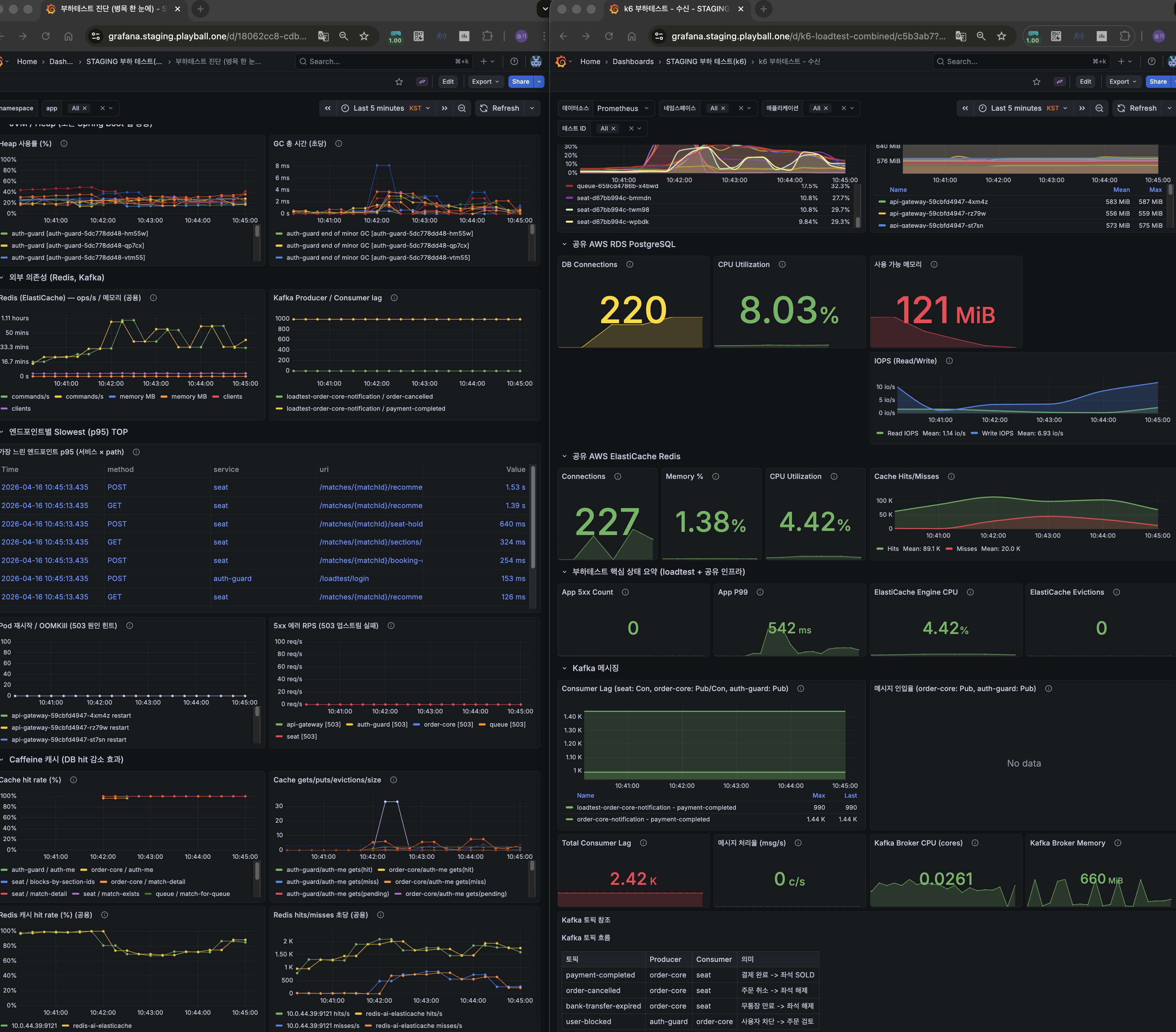1176x1032 pixels.
Task: Click the bookmark star in left browser address bar
Action: [364, 36]
